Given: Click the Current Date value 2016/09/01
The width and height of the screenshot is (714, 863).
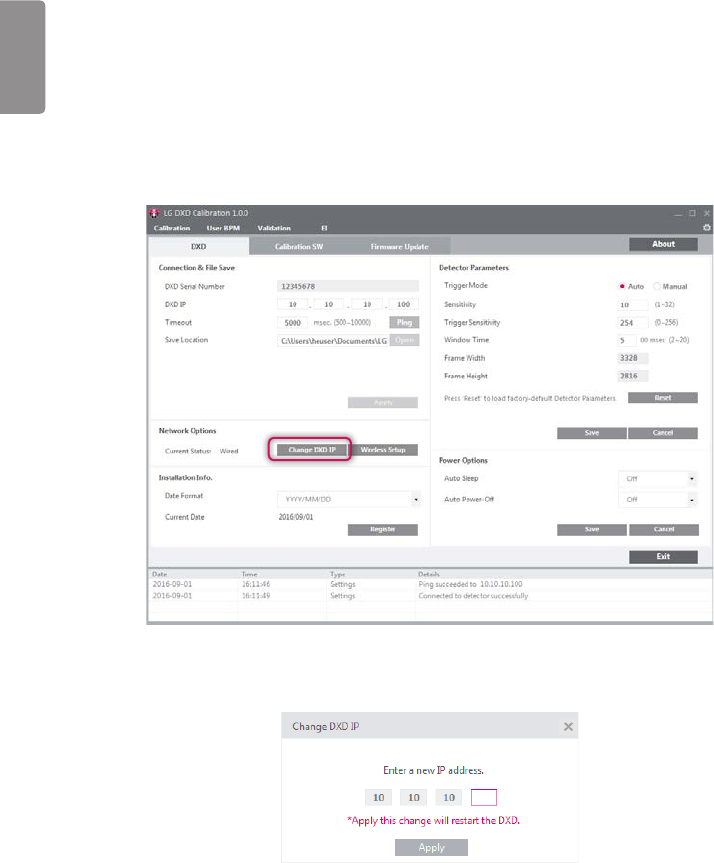Looking at the screenshot, I should pyautogui.click(x=296, y=517).
